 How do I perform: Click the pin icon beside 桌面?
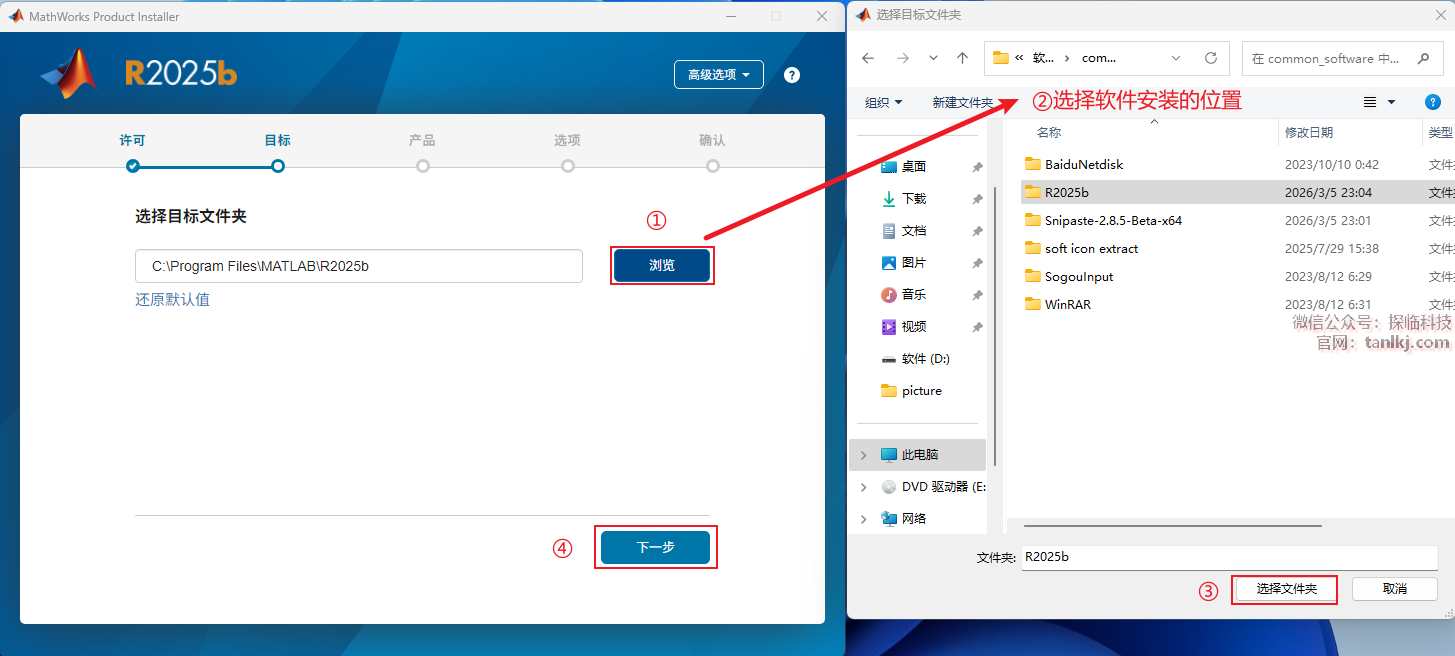977,168
